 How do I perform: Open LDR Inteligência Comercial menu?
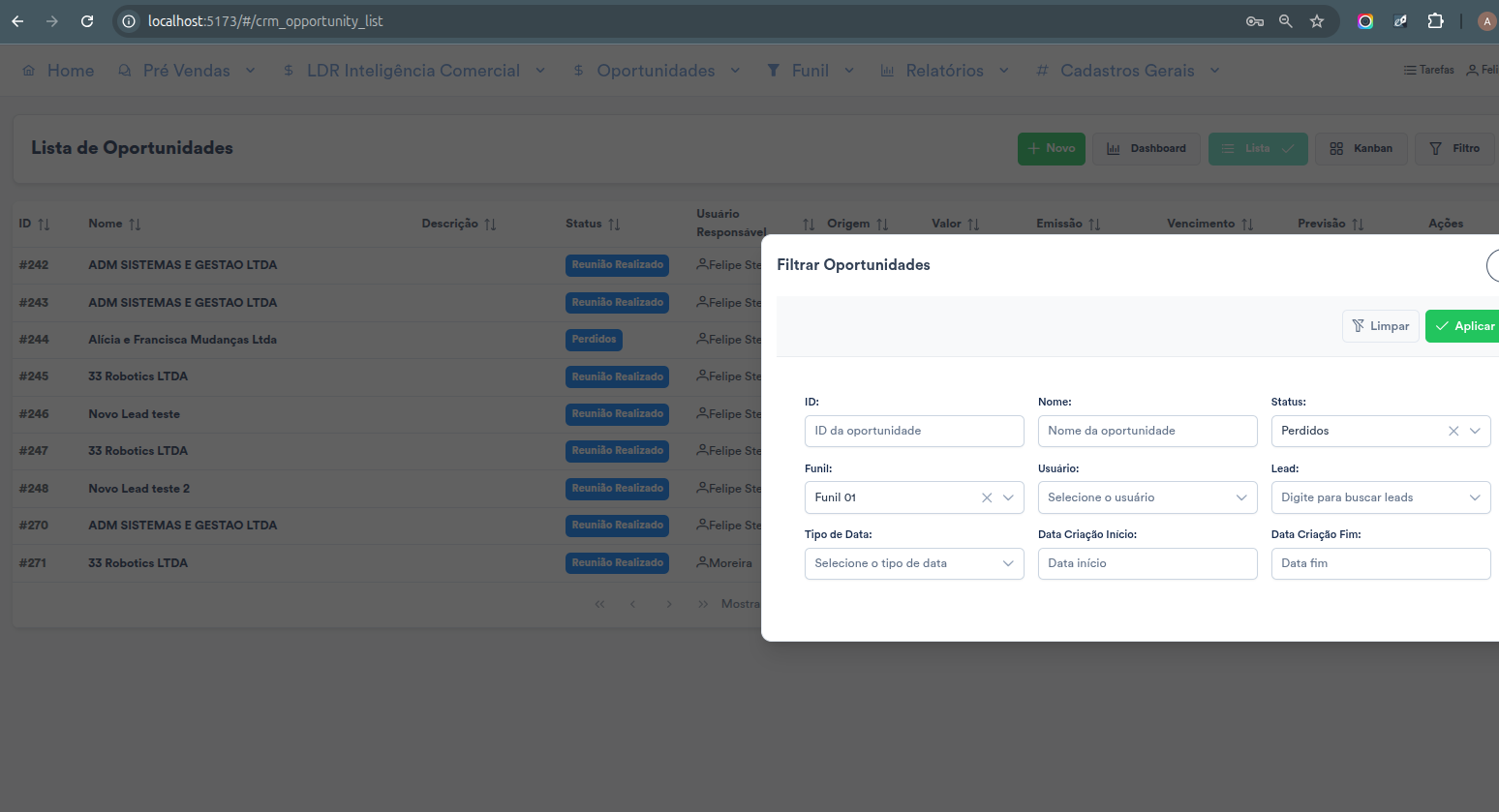coord(413,71)
